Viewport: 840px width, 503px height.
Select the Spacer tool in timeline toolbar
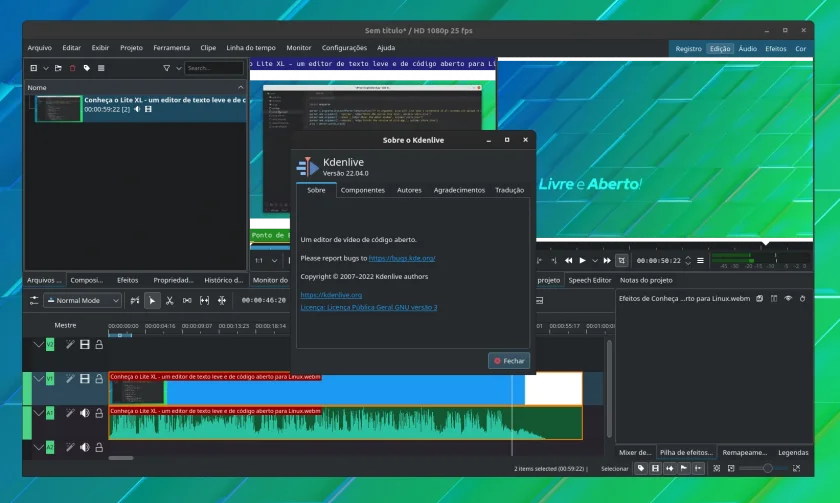[x=187, y=301]
